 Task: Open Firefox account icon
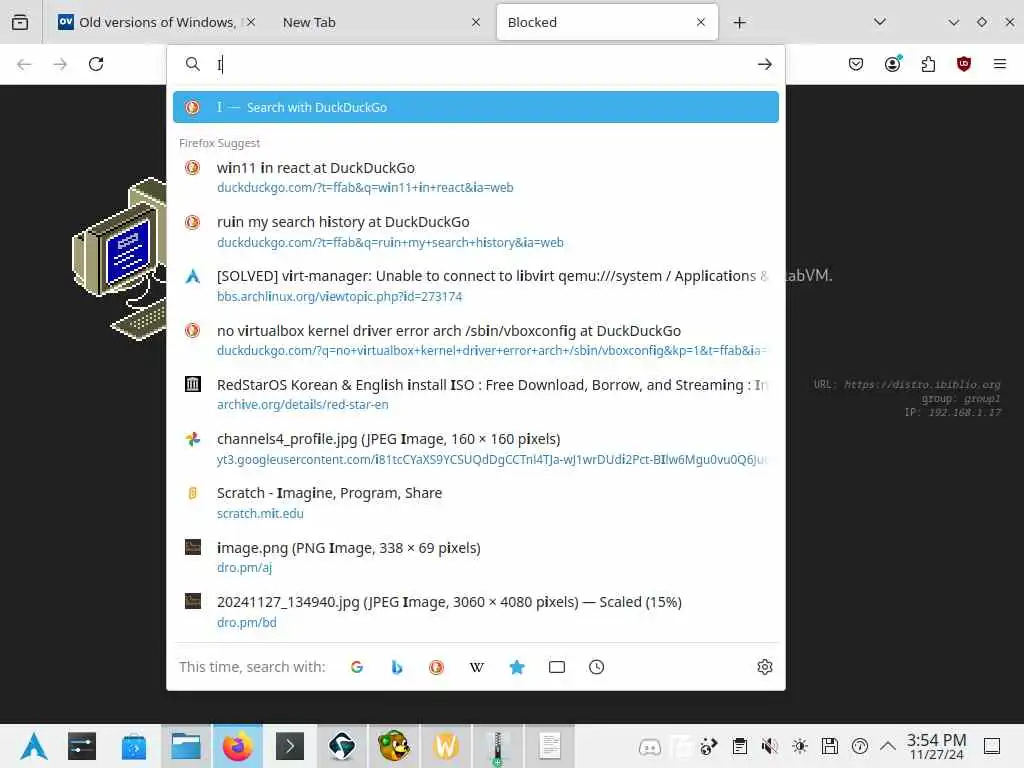click(x=892, y=64)
